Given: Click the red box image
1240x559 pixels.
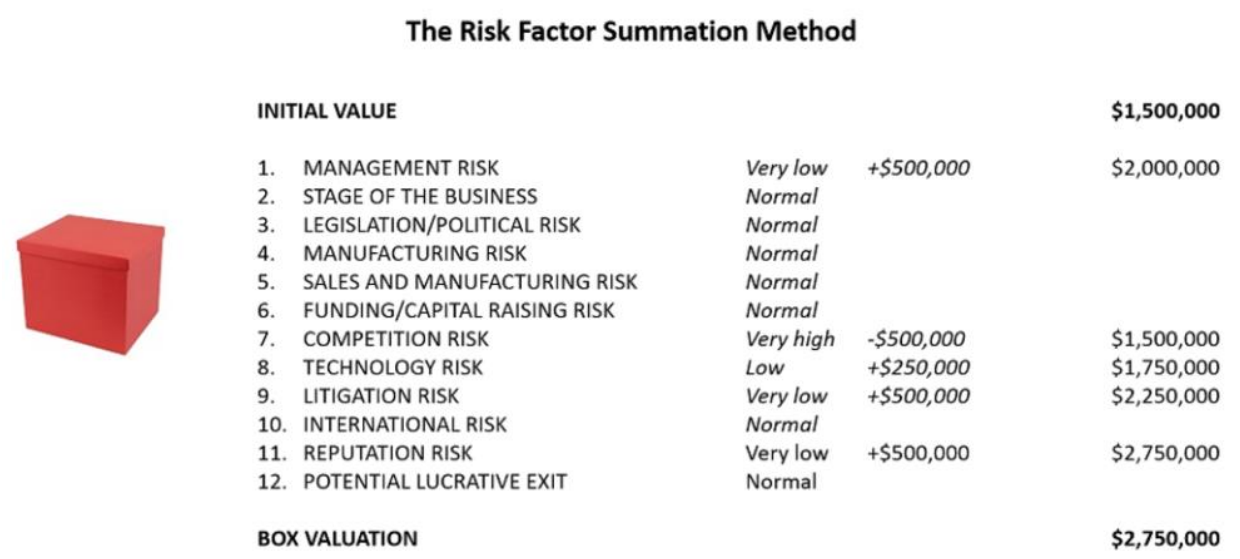Looking at the screenshot, I should pyautogui.click(x=90, y=283).
